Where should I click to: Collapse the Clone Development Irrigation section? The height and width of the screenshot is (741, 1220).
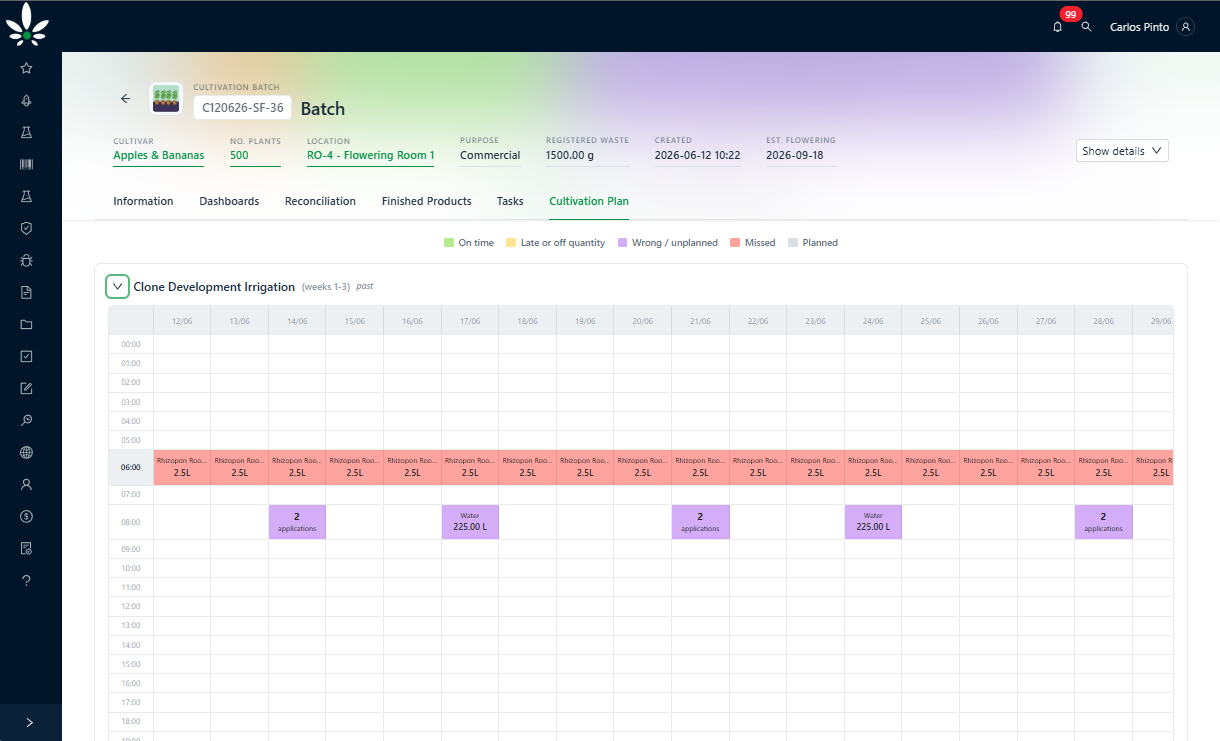pyautogui.click(x=118, y=286)
